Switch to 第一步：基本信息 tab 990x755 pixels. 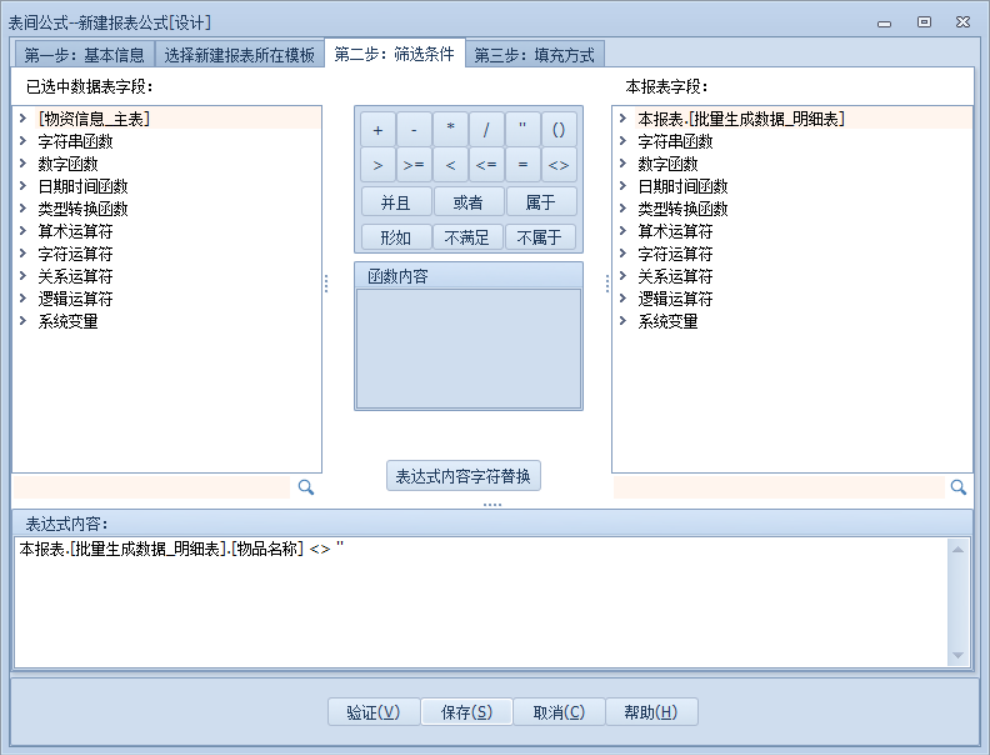pos(84,55)
